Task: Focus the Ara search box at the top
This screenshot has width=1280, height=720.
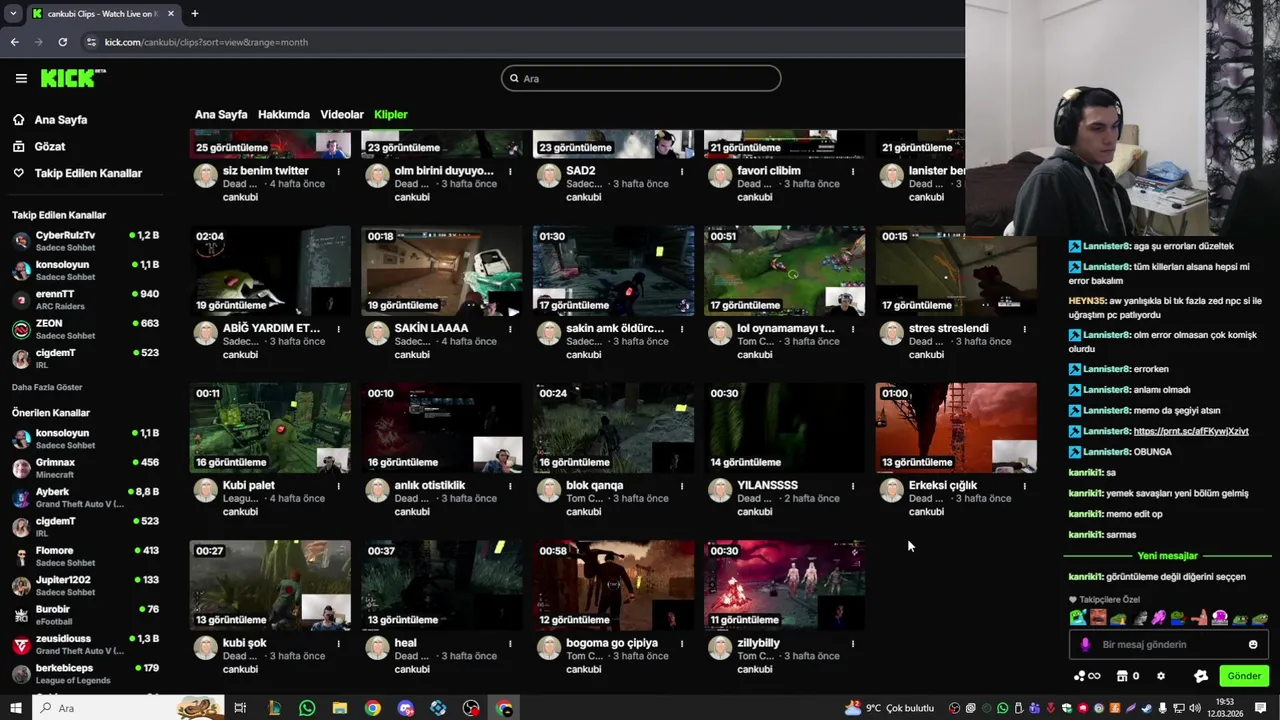Action: 641,78
